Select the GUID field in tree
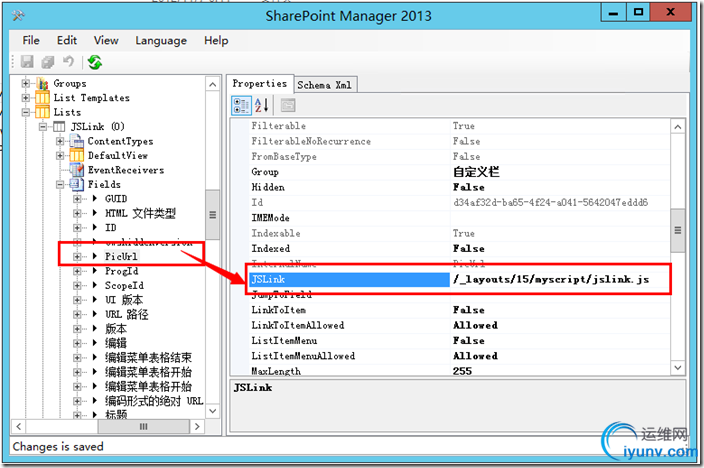The width and height of the screenshot is (704, 468). [x=116, y=199]
